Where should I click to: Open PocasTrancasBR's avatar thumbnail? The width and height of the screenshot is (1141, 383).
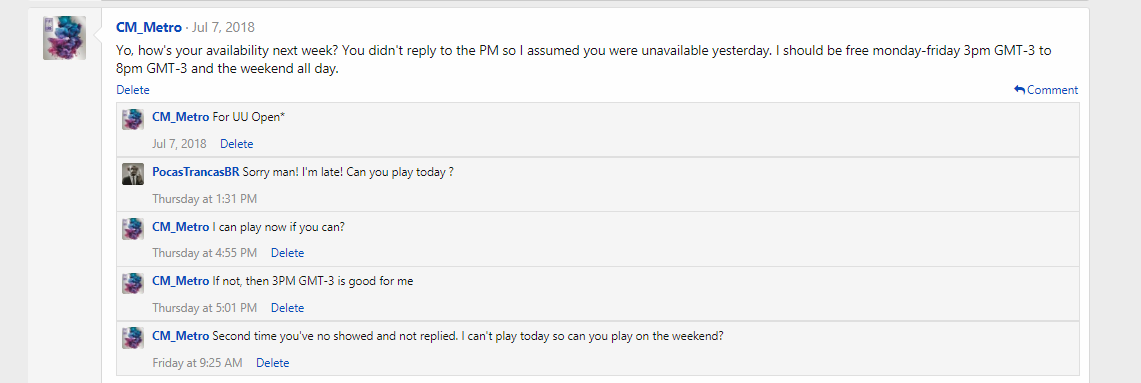click(x=132, y=174)
